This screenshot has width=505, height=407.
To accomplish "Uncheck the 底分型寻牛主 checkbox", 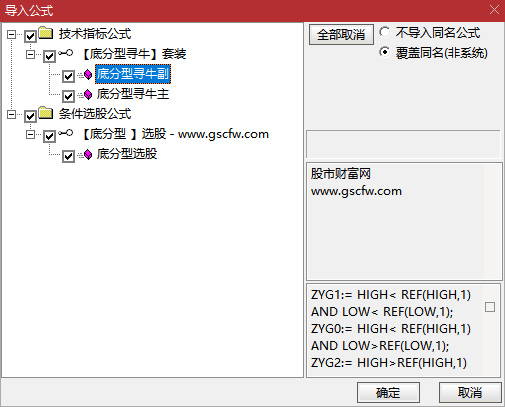I will click(x=68, y=96).
